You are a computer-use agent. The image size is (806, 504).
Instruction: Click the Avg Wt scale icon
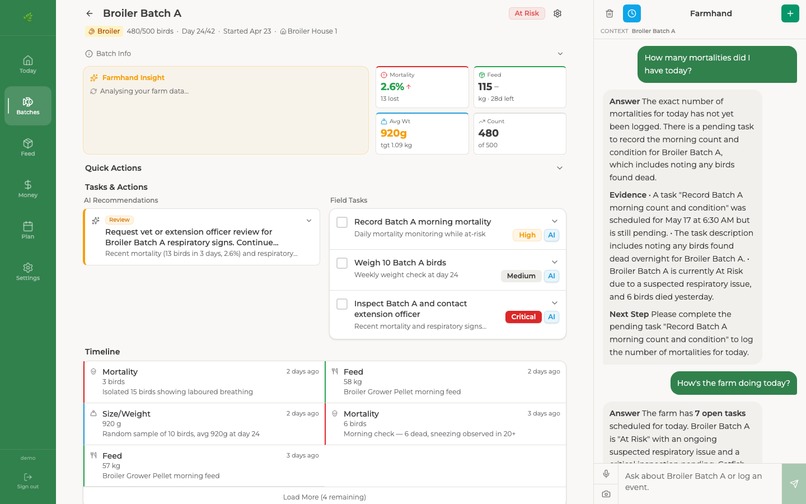point(383,121)
